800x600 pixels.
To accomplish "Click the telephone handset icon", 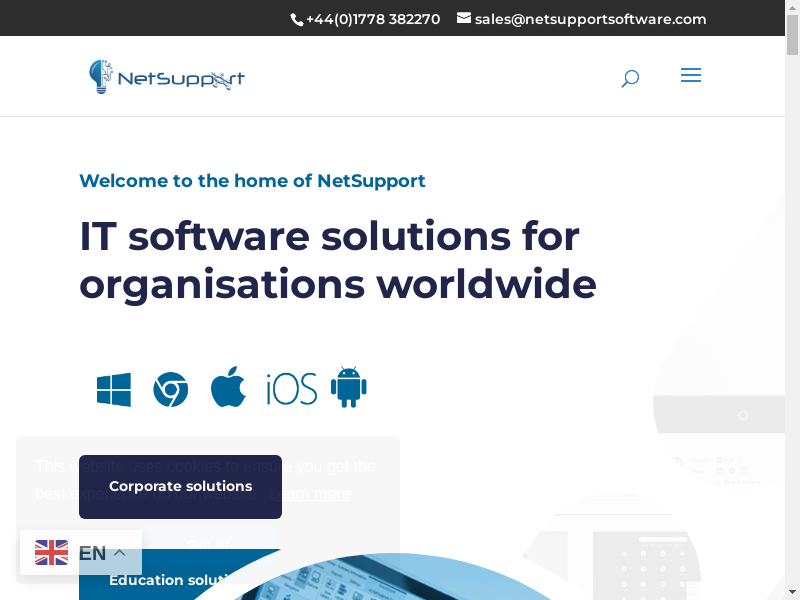I will (x=296, y=19).
